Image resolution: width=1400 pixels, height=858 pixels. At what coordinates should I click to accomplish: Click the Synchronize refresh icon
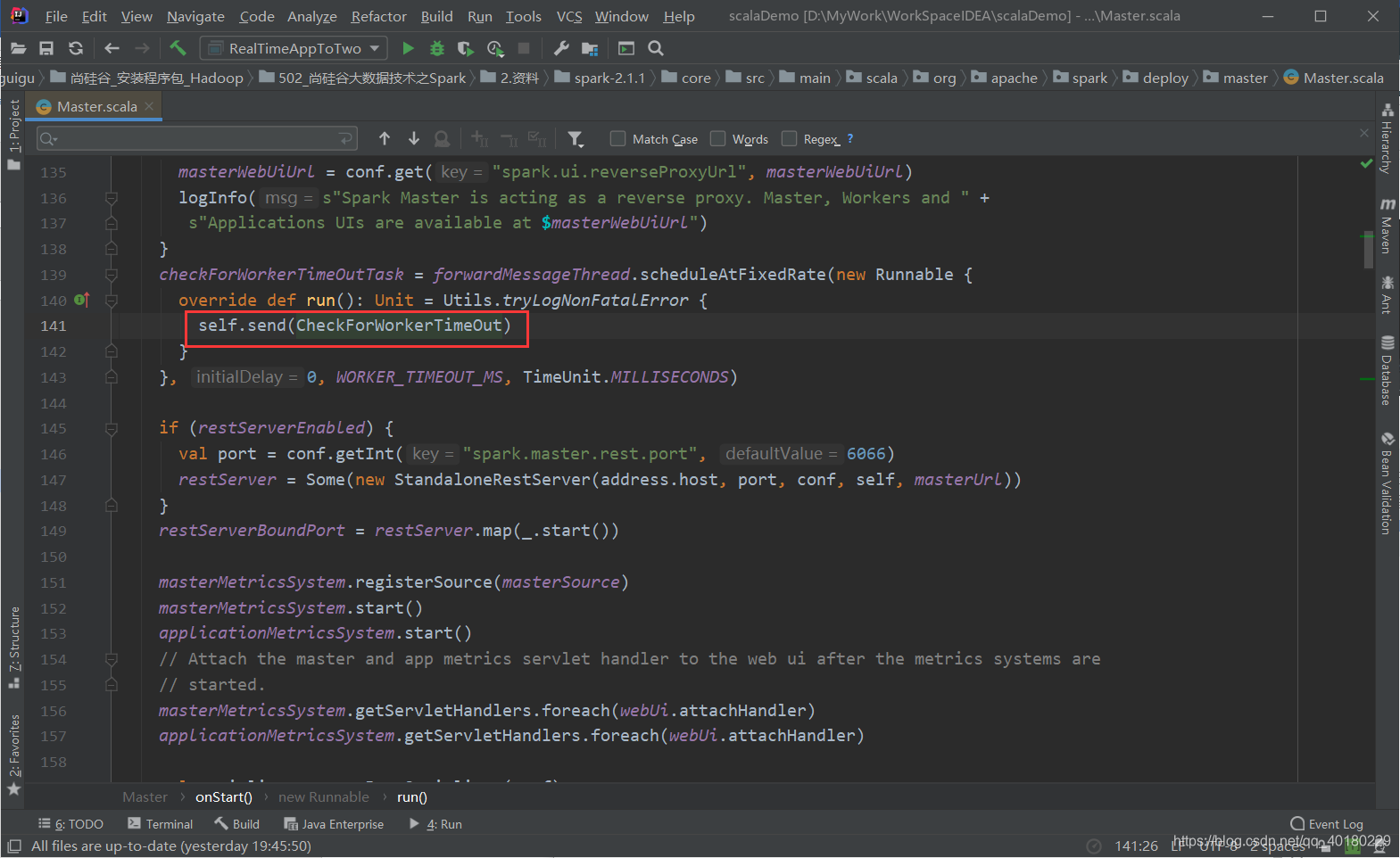click(x=76, y=48)
